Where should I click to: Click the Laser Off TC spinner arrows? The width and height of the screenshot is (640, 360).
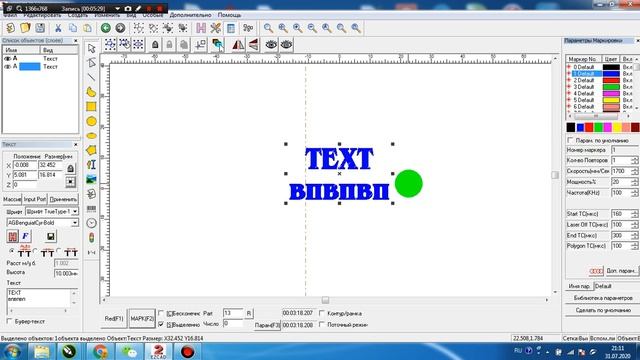(x=634, y=225)
